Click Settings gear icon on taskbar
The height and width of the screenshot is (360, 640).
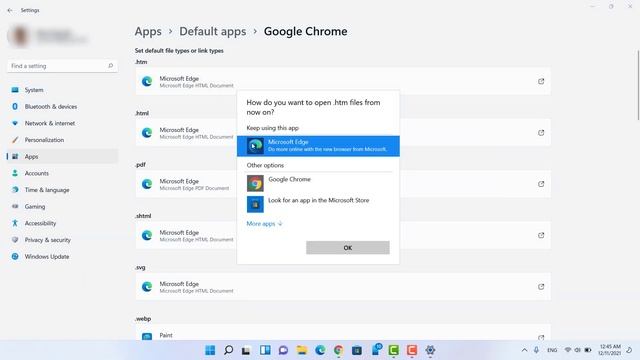click(430, 350)
